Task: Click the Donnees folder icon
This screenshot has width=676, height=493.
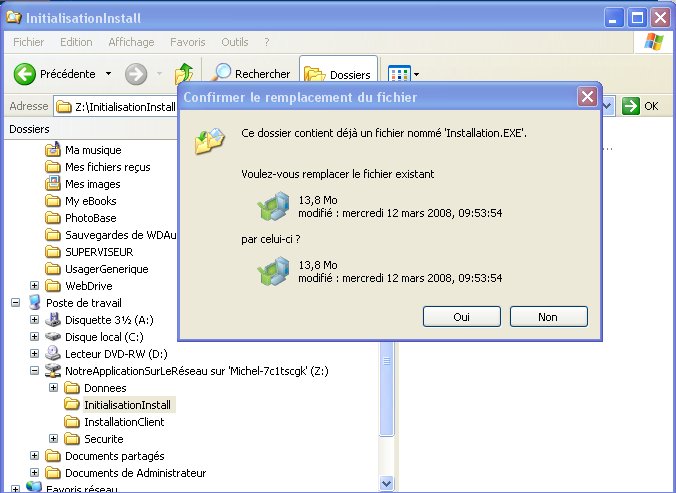Action: tap(72, 388)
